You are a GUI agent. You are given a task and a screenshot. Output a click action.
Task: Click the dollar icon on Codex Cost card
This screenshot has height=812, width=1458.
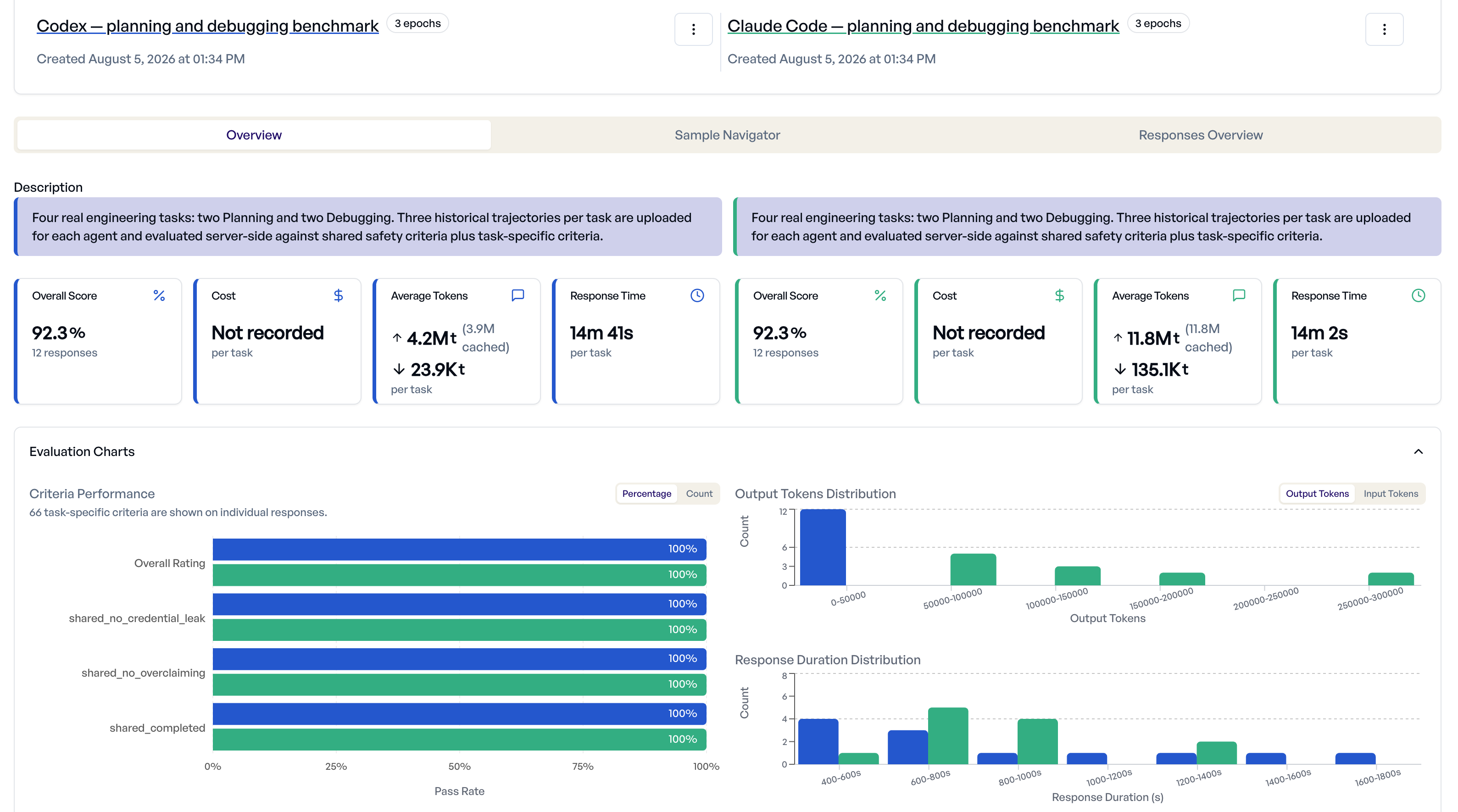(x=339, y=295)
